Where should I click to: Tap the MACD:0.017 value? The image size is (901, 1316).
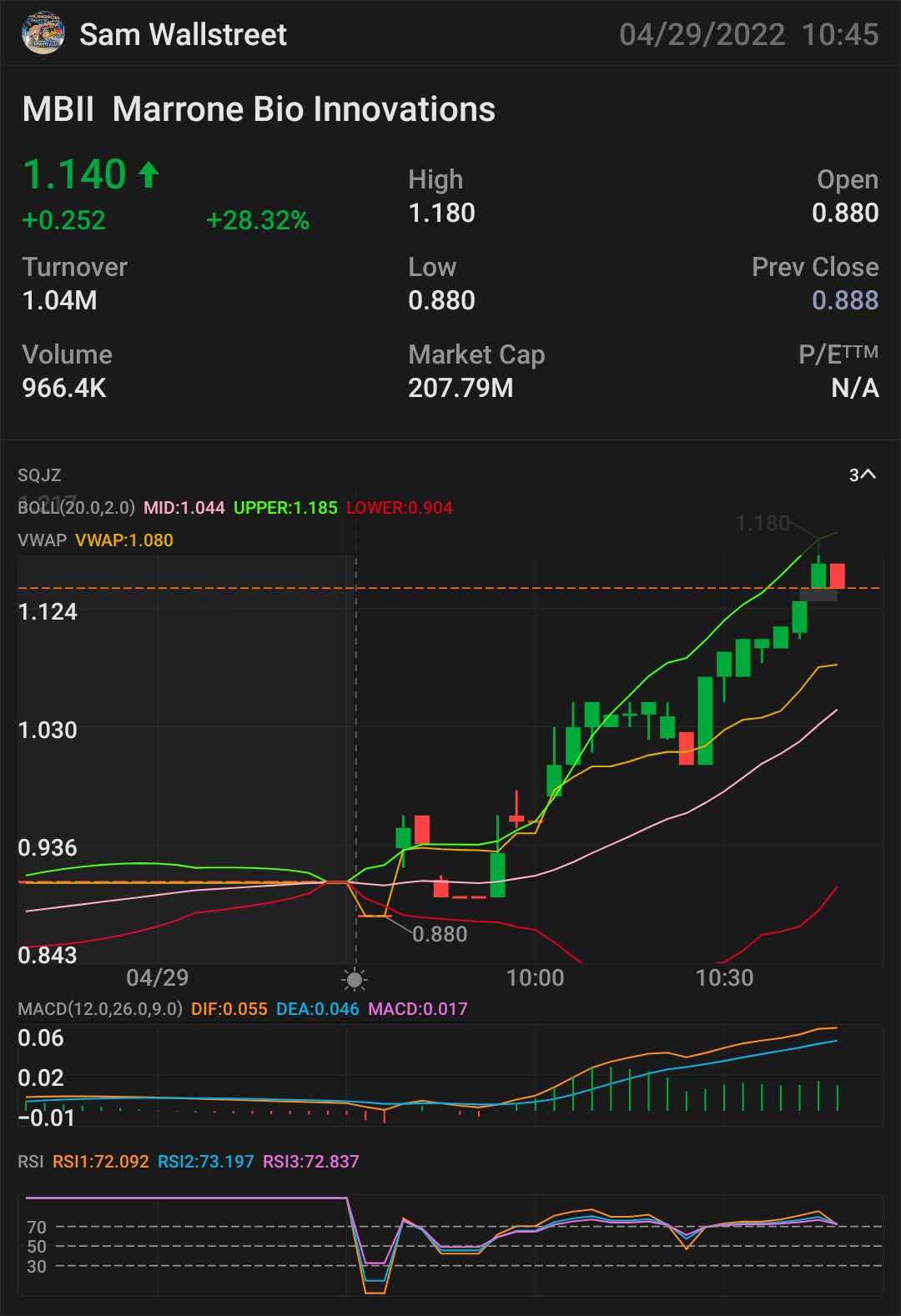click(x=418, y=1009)
